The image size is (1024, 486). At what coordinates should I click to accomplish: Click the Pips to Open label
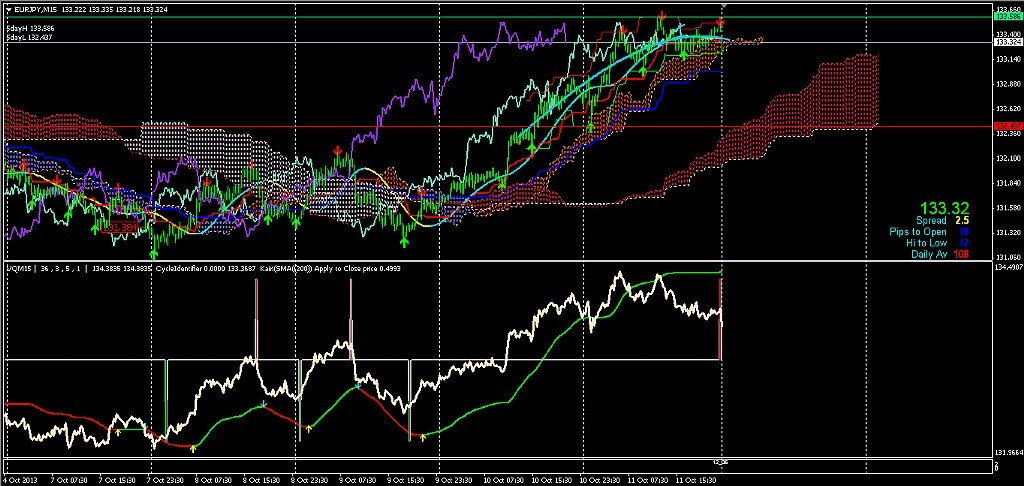[x=918, y=232]
